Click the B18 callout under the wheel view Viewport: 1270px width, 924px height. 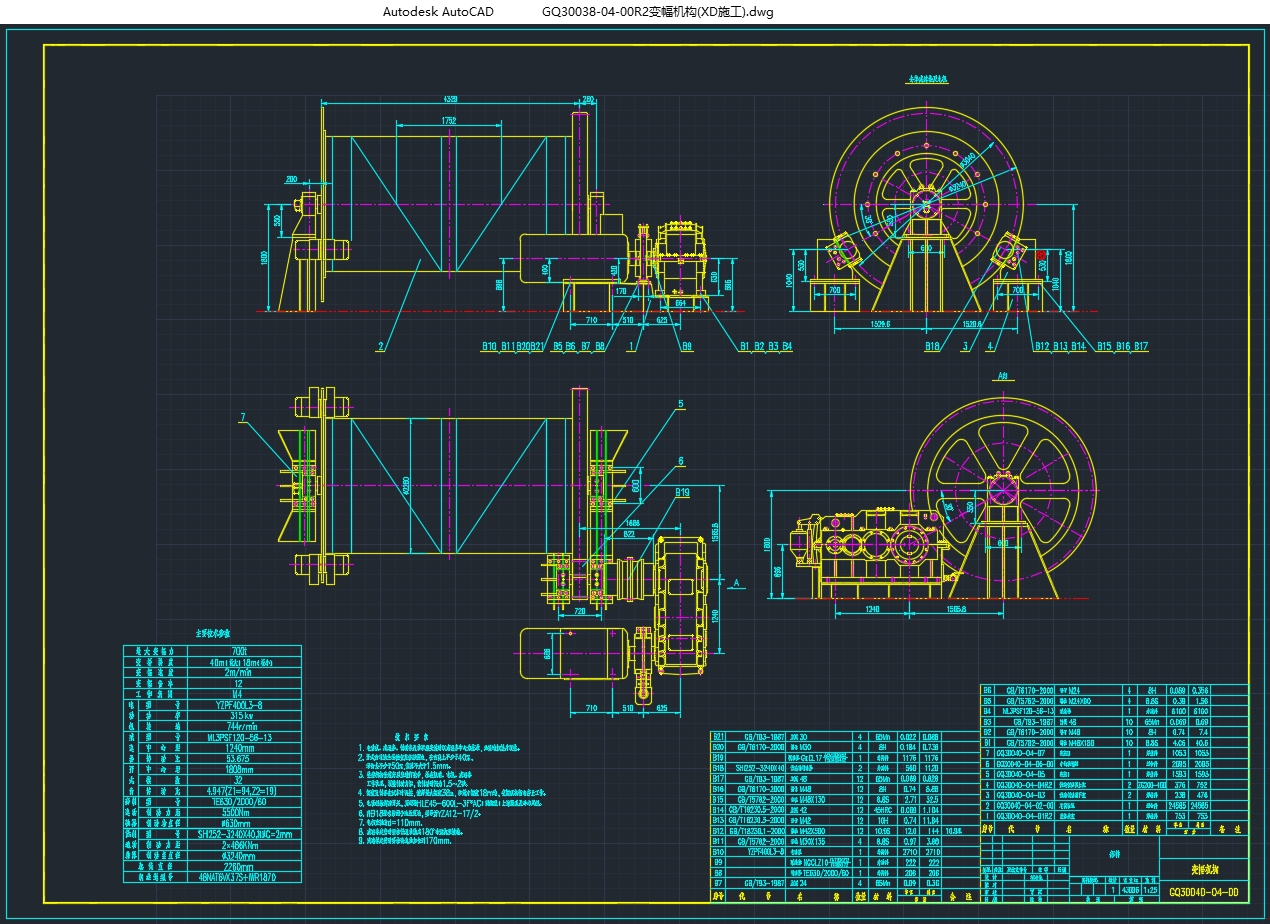coord(932,347)
